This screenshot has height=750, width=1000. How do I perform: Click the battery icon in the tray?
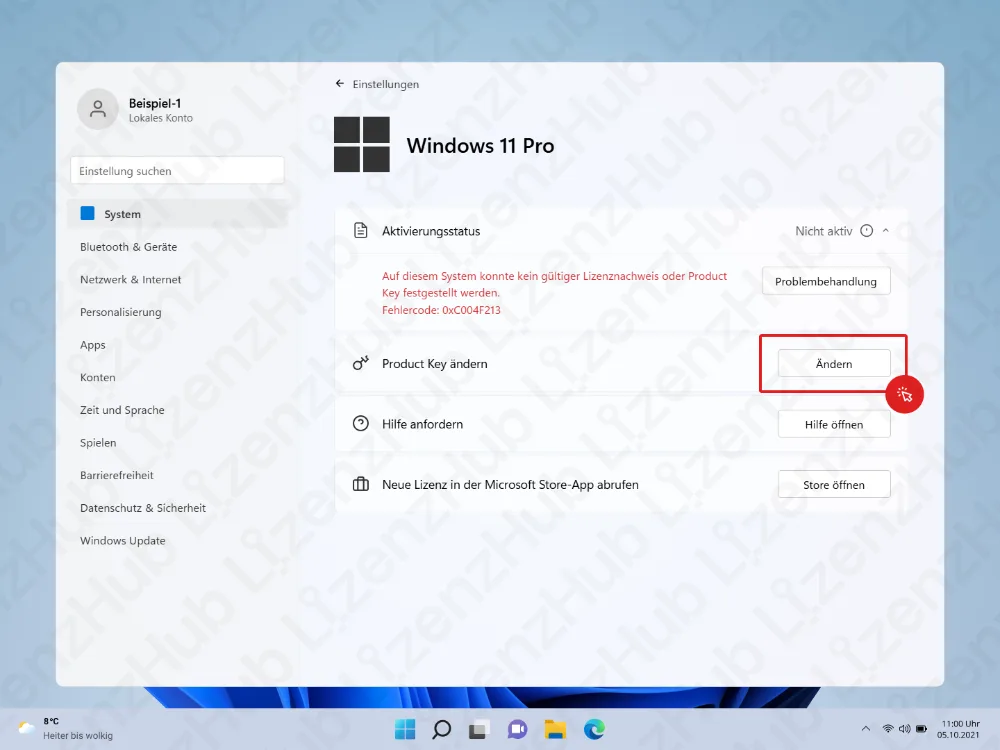tap(922, 728)
